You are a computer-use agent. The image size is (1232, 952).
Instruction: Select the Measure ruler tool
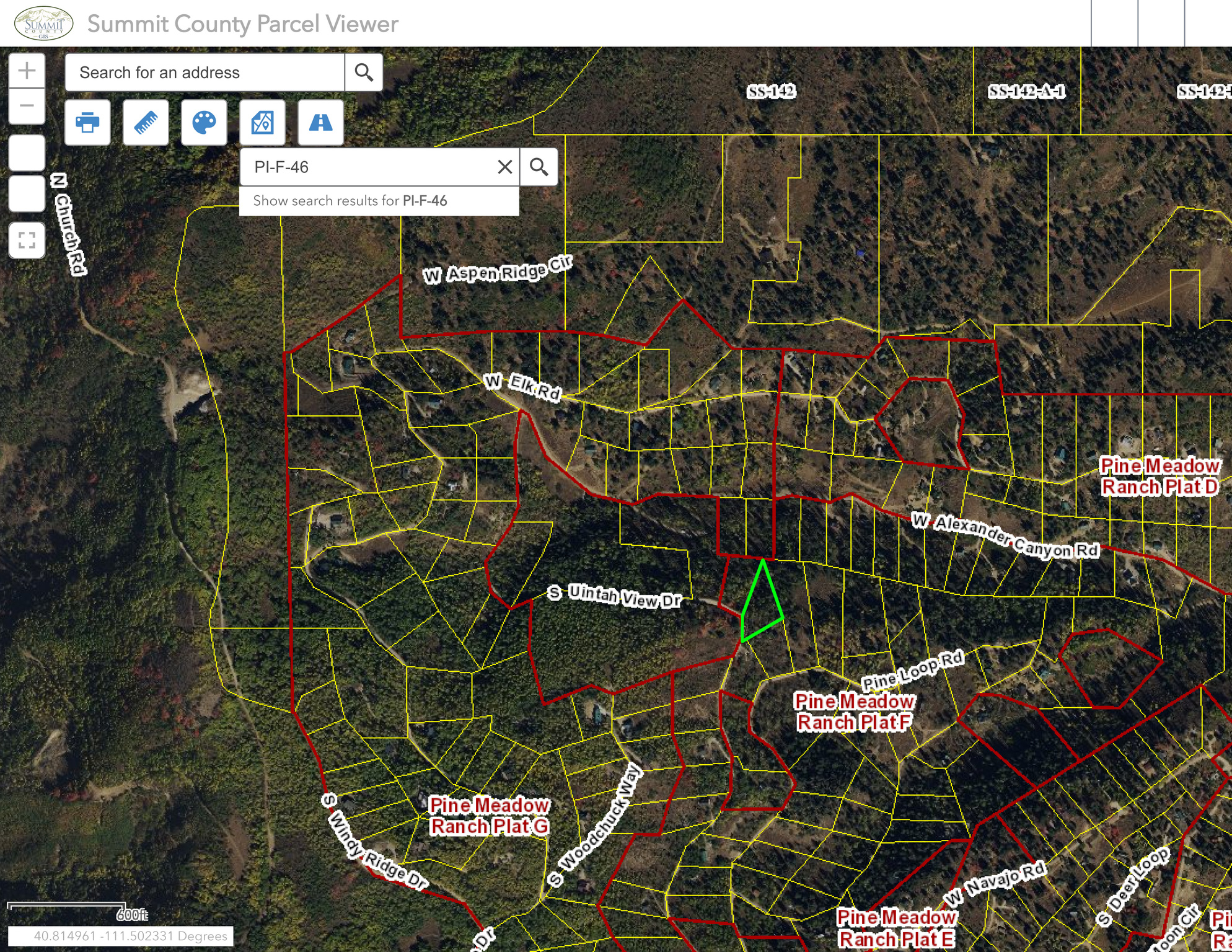coord(146,123)
